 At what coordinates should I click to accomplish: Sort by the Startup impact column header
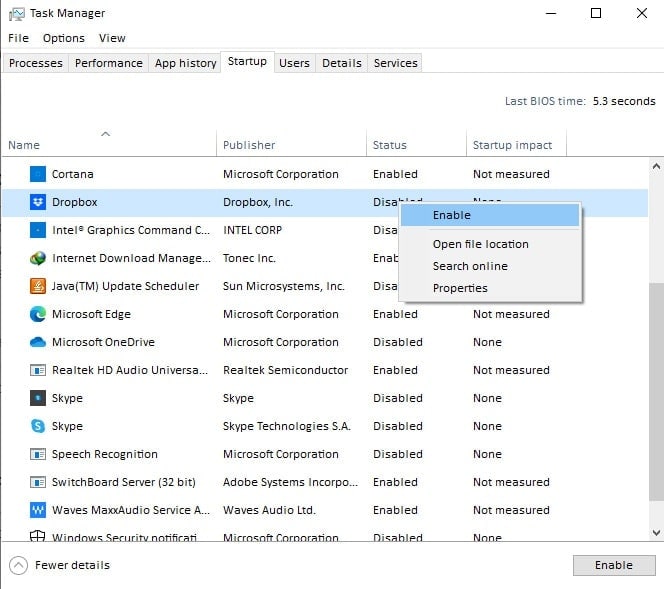(x=516, y=145)
